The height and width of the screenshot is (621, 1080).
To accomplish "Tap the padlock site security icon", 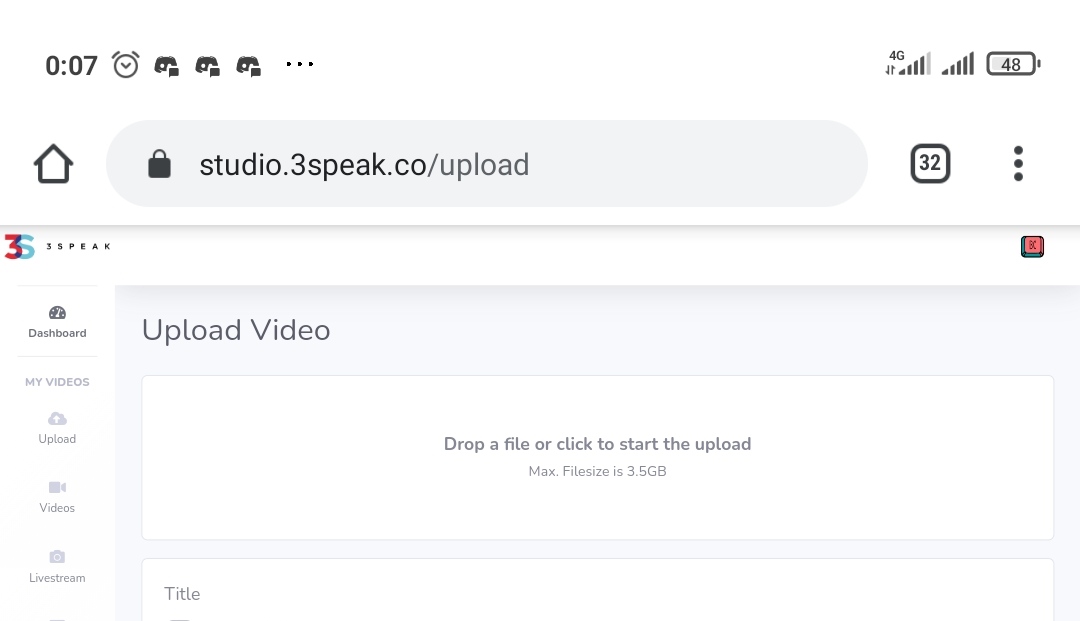I will [159, 164].
